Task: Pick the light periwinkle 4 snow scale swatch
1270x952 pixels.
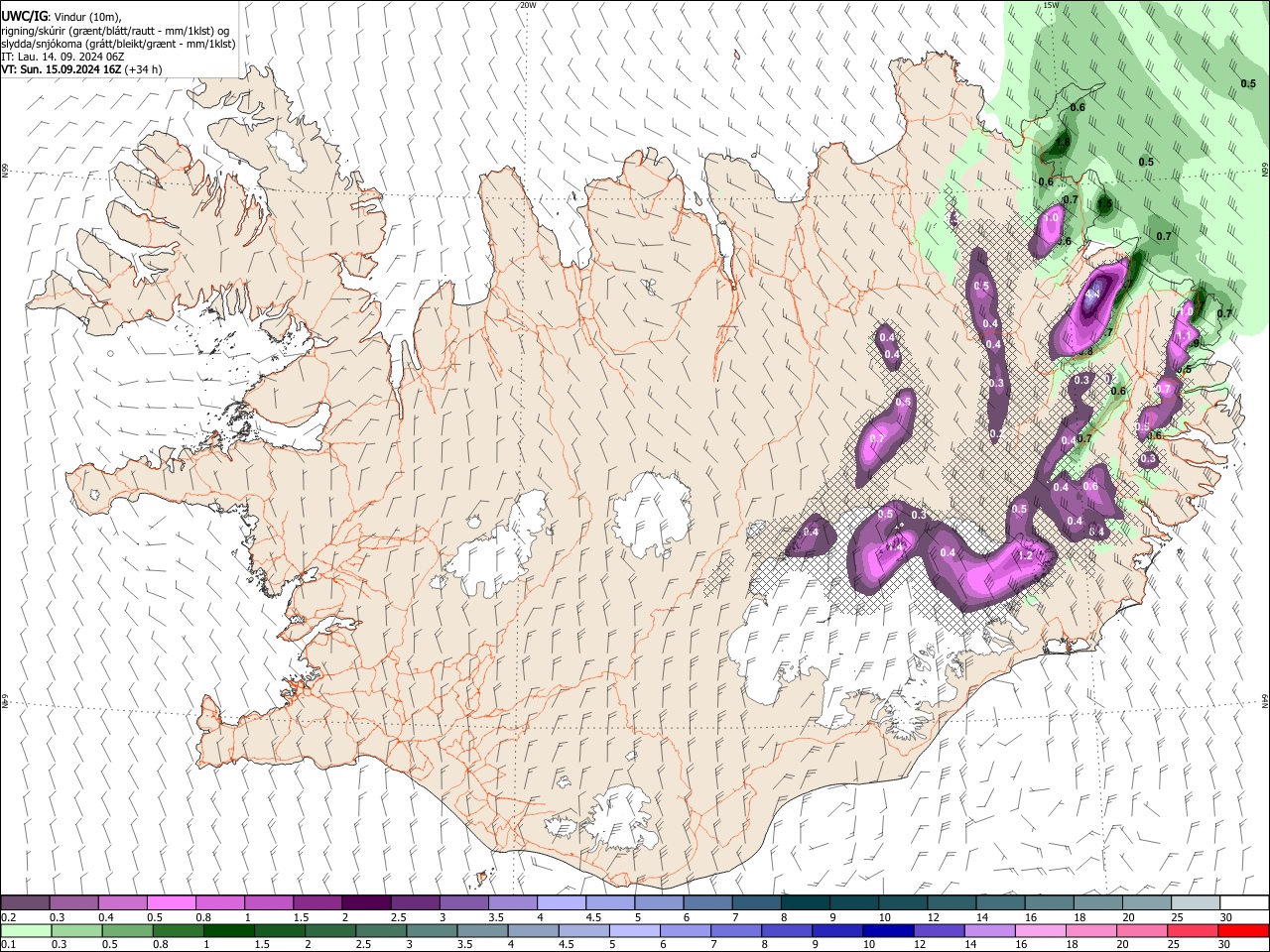Action: (x=561, y=903)
